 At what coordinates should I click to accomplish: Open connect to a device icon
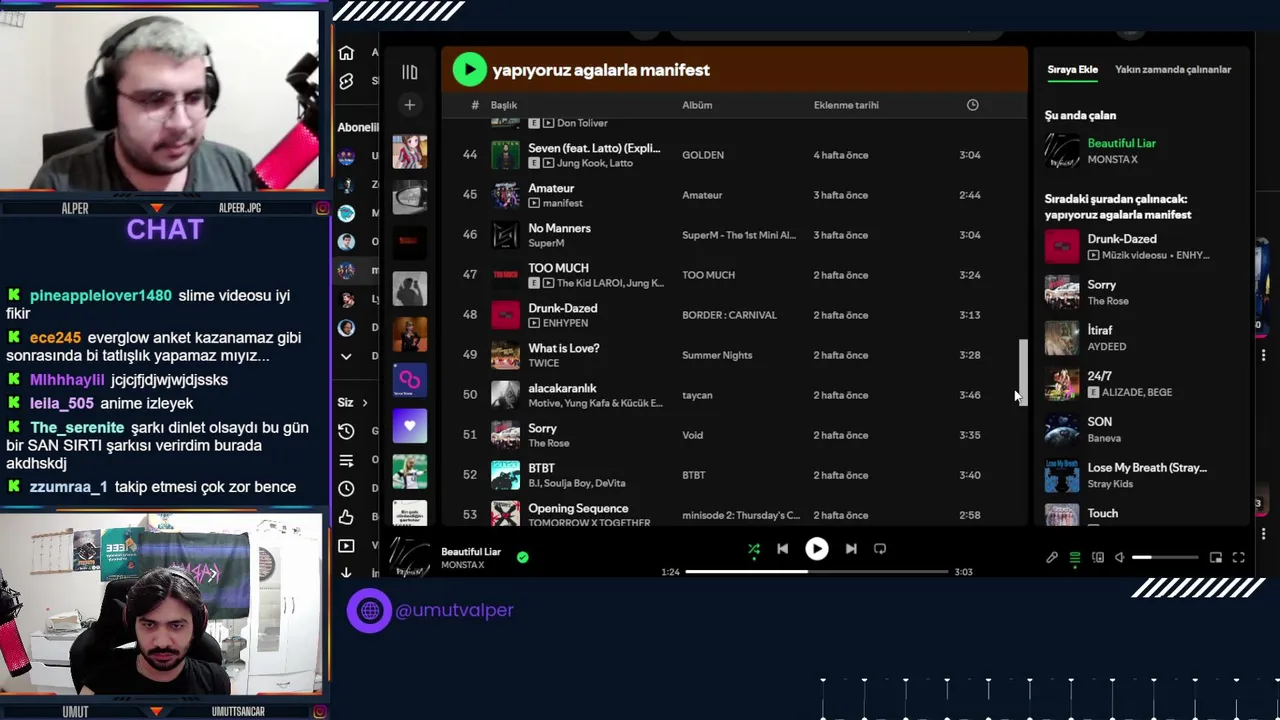tap(1098, 558)
